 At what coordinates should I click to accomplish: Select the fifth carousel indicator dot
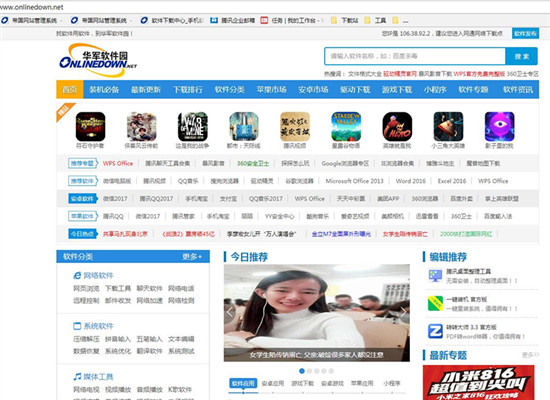[x=331, y=371]
